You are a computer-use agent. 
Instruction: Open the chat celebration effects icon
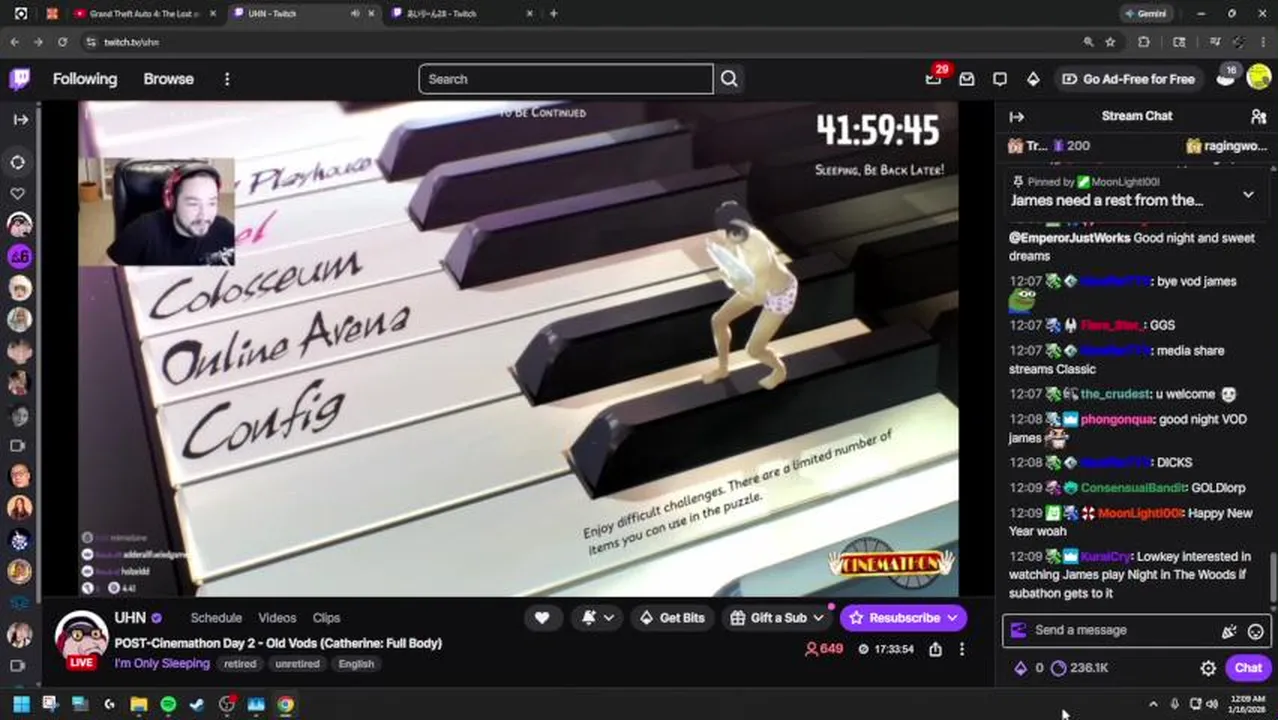point(1229,631)
